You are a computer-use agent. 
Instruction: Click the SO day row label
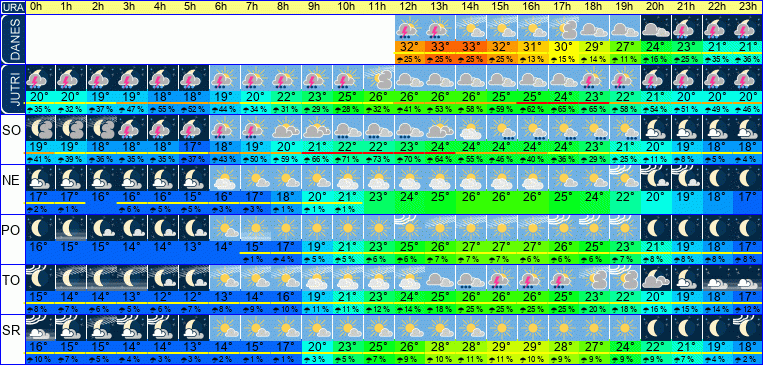coord(11,130)
